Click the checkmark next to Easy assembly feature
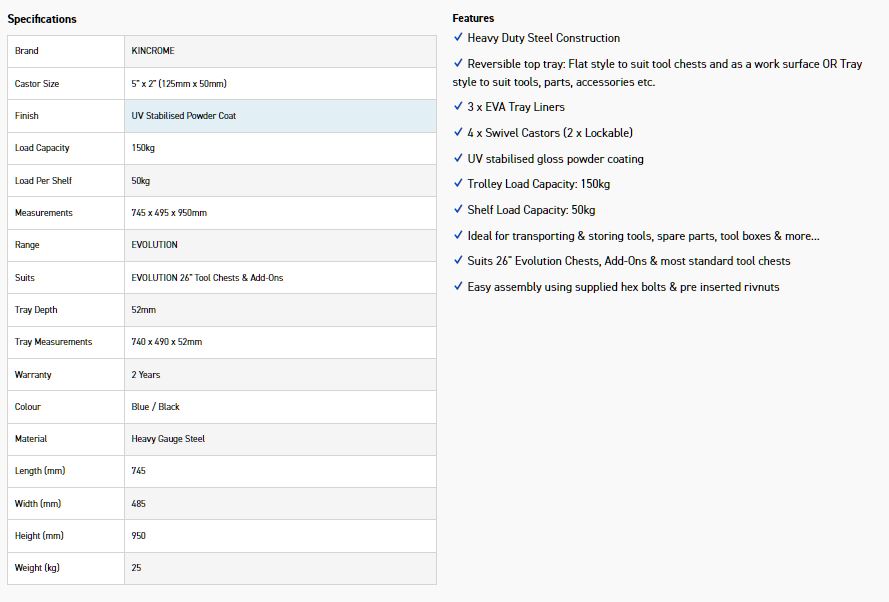The width and height of the screenshot is (889, 602). click(x=457, y=287)
